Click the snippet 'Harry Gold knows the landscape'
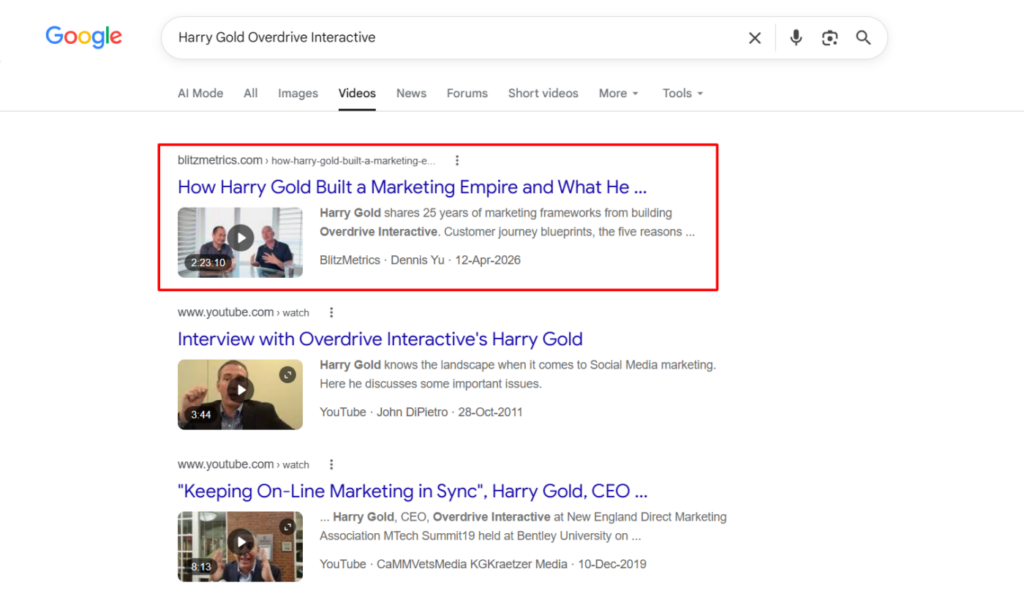Image resolution: width=1024 pixels, height=596 pixels. [518, 375]
